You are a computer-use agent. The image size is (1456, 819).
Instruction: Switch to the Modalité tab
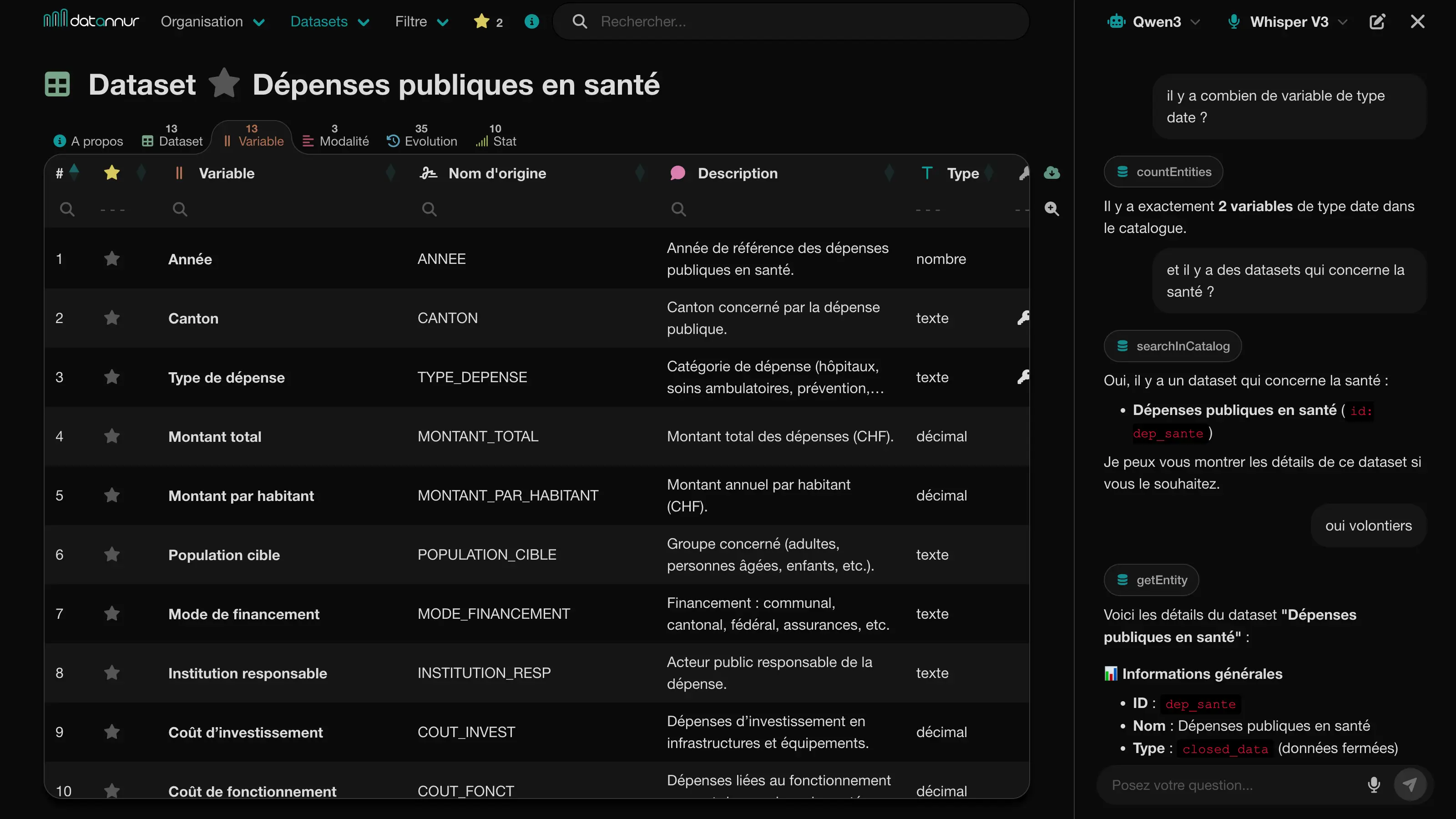(x=336, y=136)
